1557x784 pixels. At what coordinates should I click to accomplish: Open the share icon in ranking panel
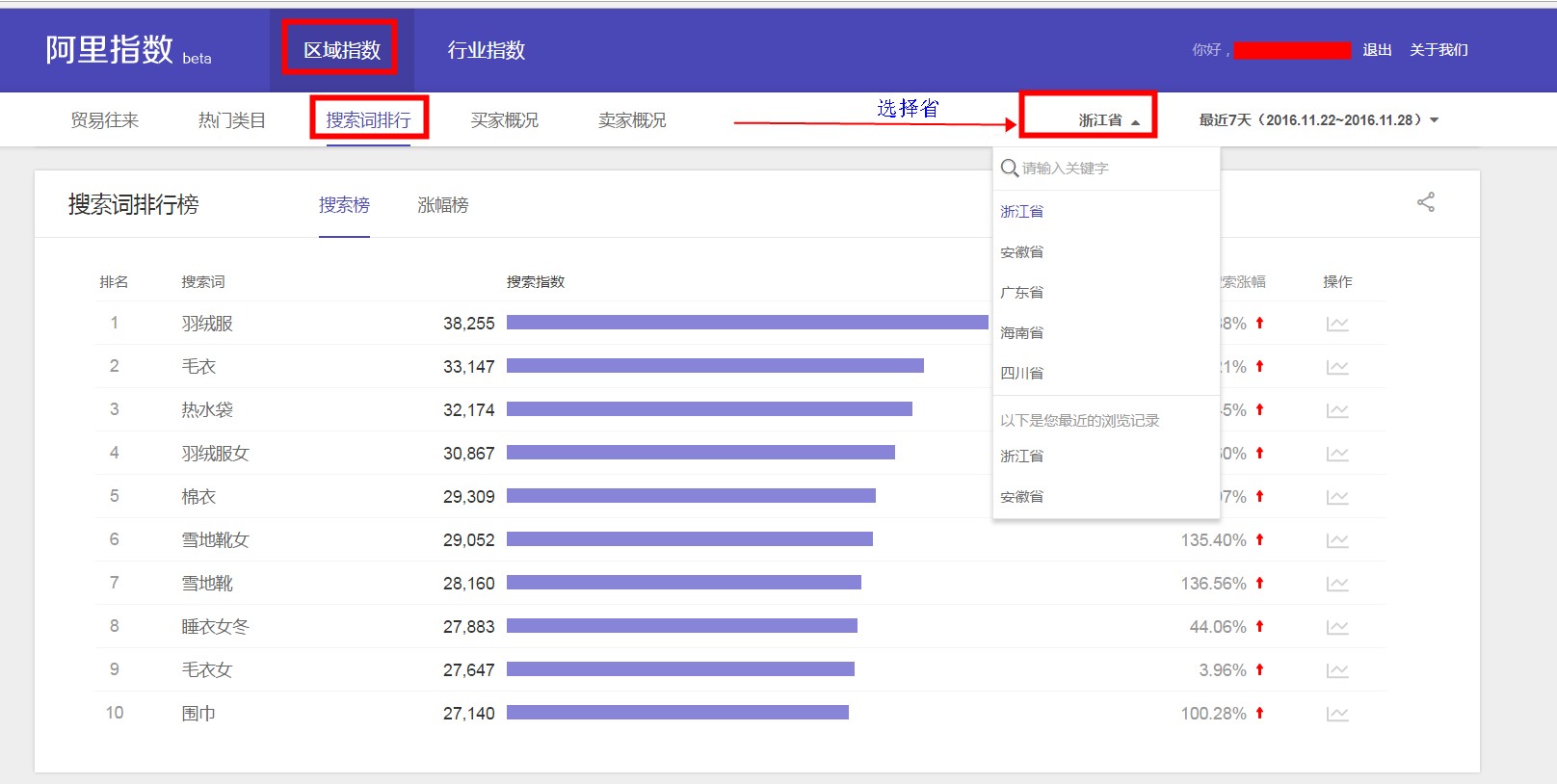coord(1426,202)
